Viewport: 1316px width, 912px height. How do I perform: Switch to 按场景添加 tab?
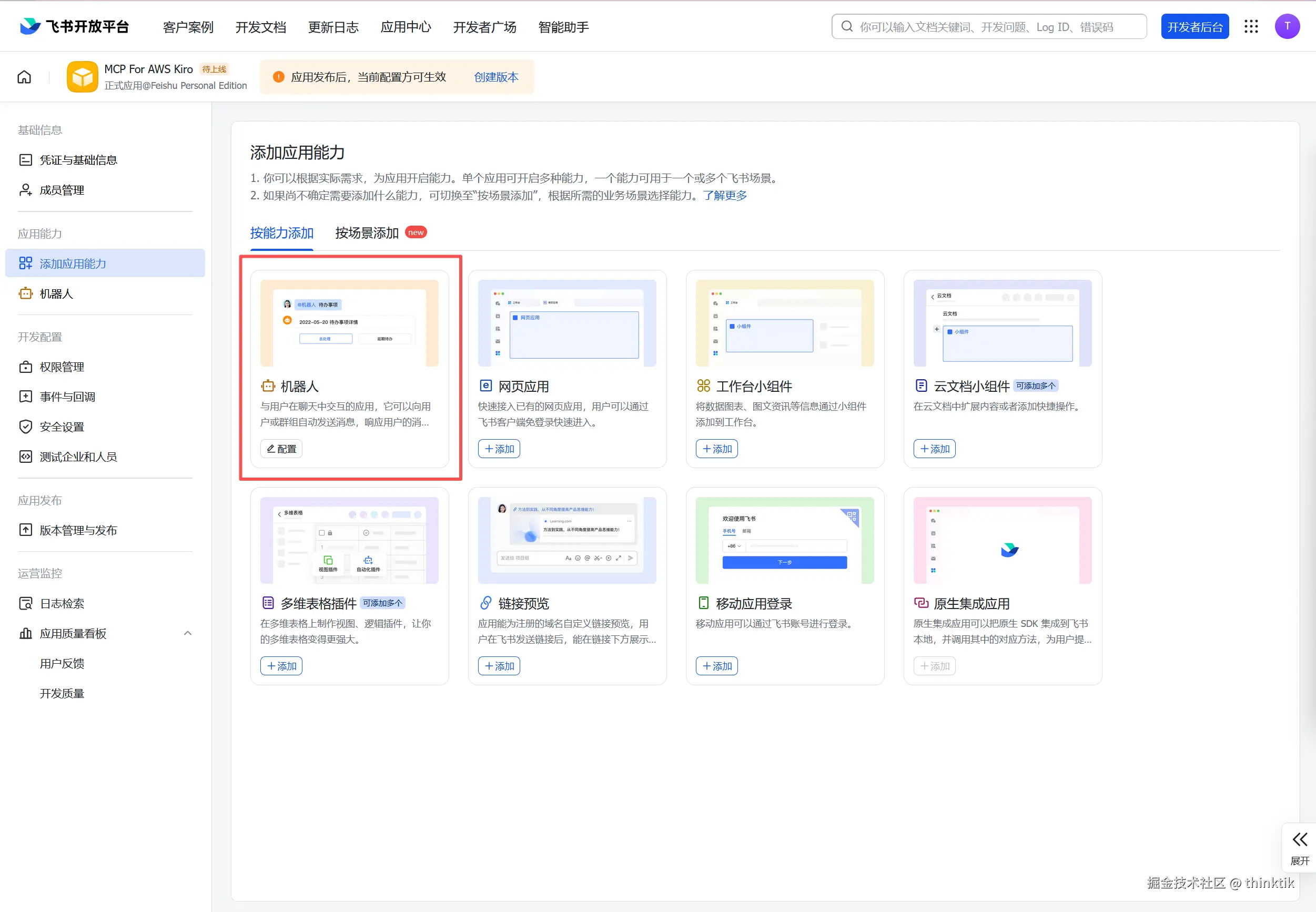tap(367, 232)
